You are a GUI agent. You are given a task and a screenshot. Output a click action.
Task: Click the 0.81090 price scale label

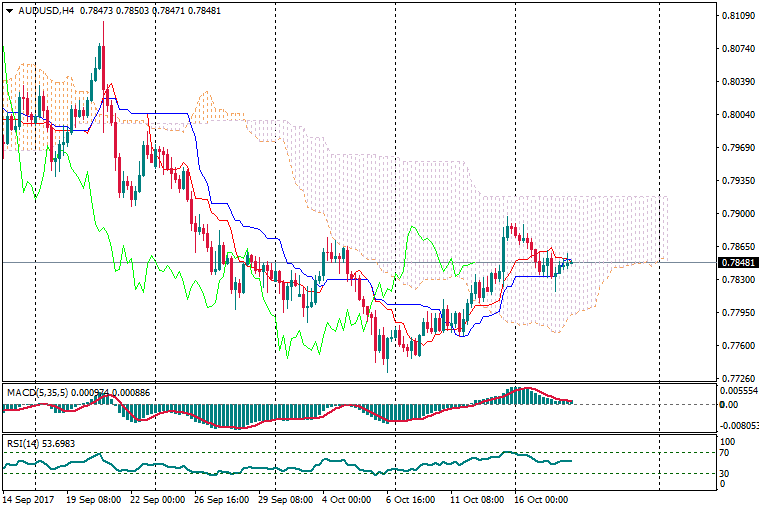click(x=737, y=16)
